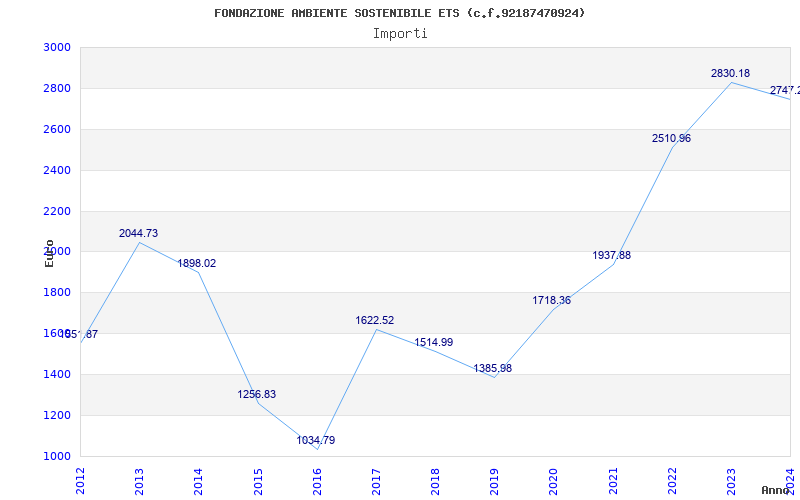
Task: Click the 2020 x-axis year label
Action: pyautogui.click(x=554, y=481)
